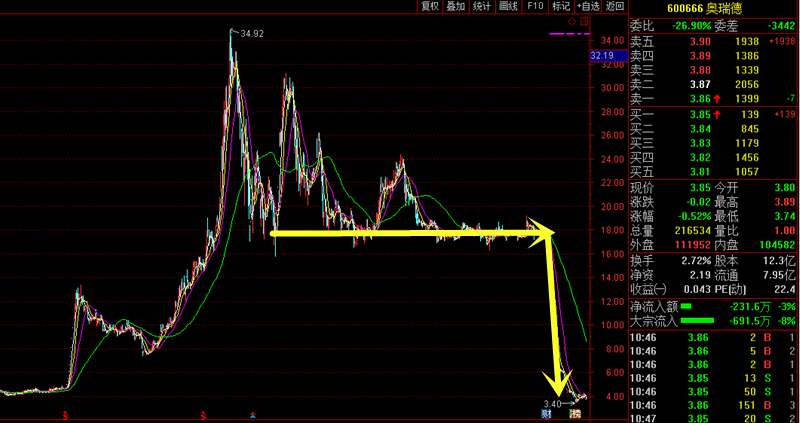
Task: Open the 叠加 overlay option
Action: (456, 6)
